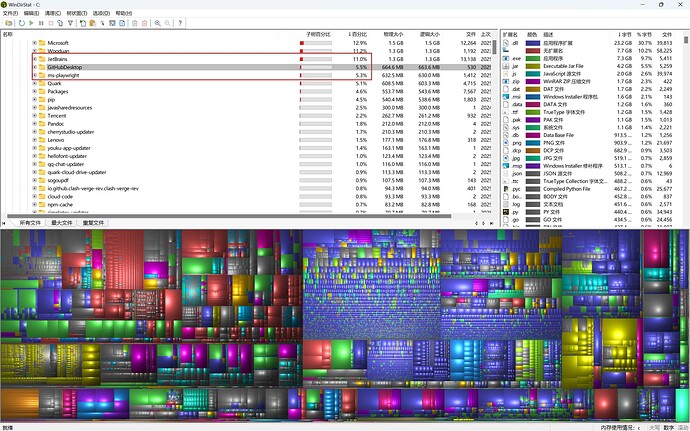Click the folder list horizontal scrollbar
The height and width of the screenshot is (431, 690).
tap(229, 216)
